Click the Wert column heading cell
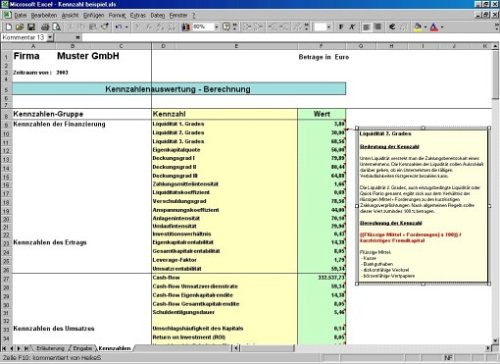Screen dimensions: 500x364 pyautogui.click(x=321, y=114)
